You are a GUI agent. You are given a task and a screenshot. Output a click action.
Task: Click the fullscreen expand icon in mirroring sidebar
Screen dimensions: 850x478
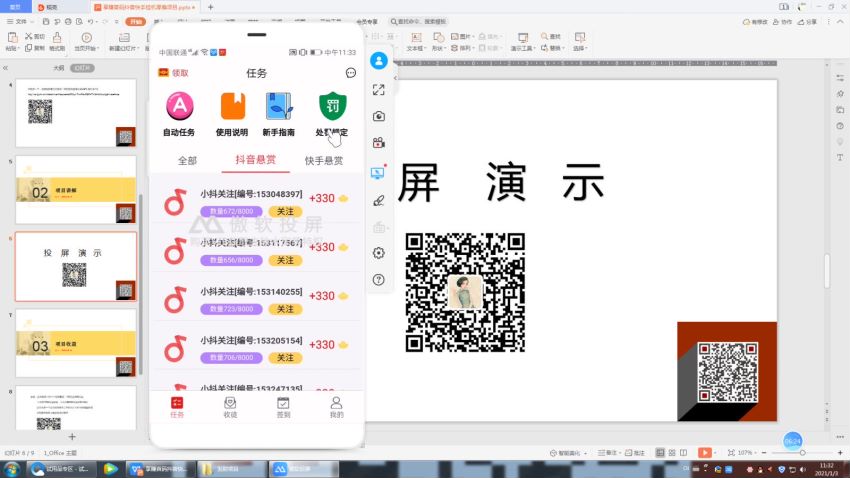[378, 89]
